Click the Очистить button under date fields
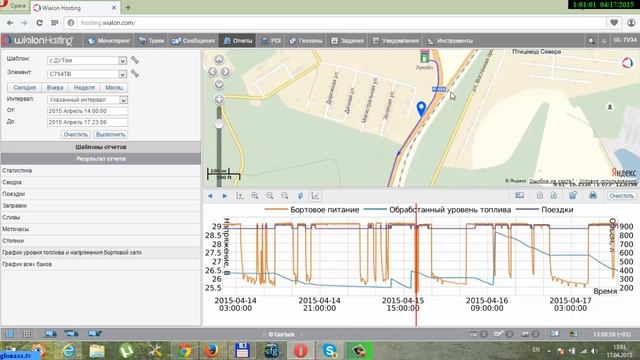The height and width of the screenshot is (360, 640). 76,134
